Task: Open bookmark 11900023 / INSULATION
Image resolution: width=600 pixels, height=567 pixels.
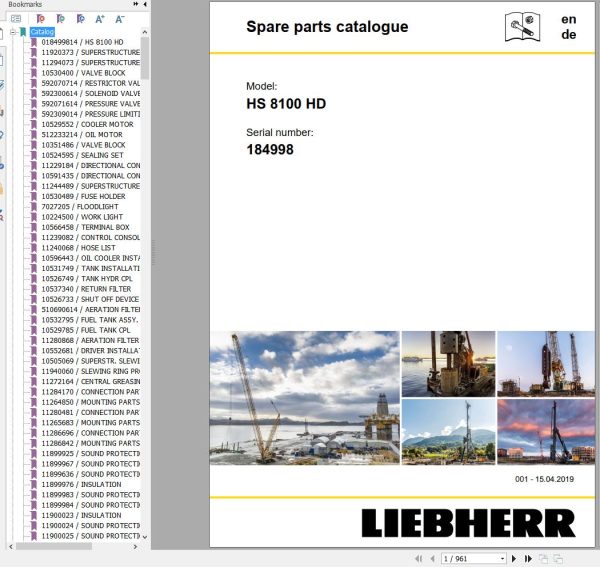Action: [81, 516]
